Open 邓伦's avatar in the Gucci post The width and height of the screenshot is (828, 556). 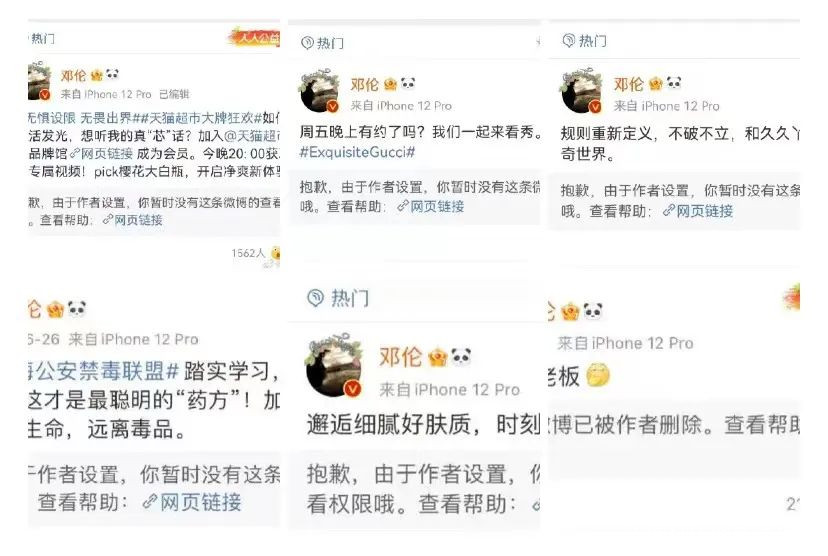click(320, 91)
